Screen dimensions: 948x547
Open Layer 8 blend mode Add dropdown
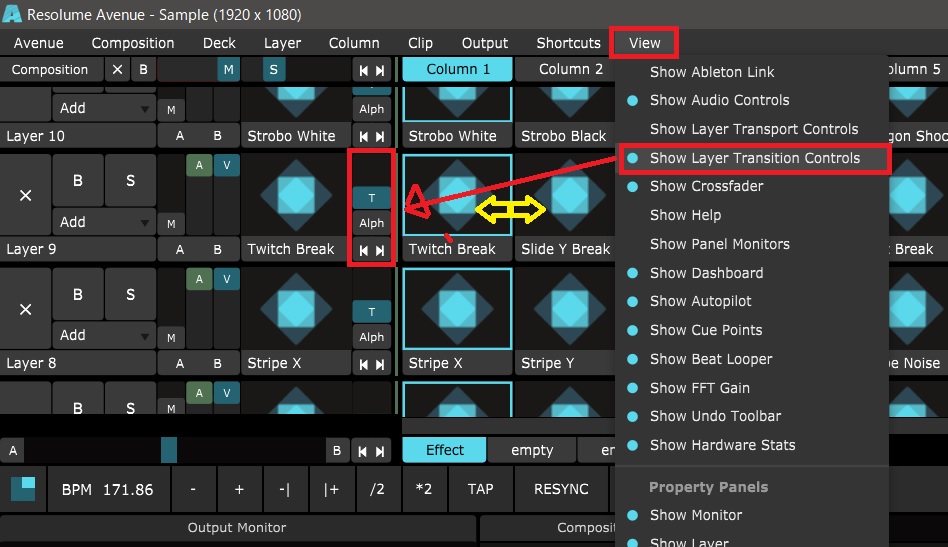(x=104, y=335)
